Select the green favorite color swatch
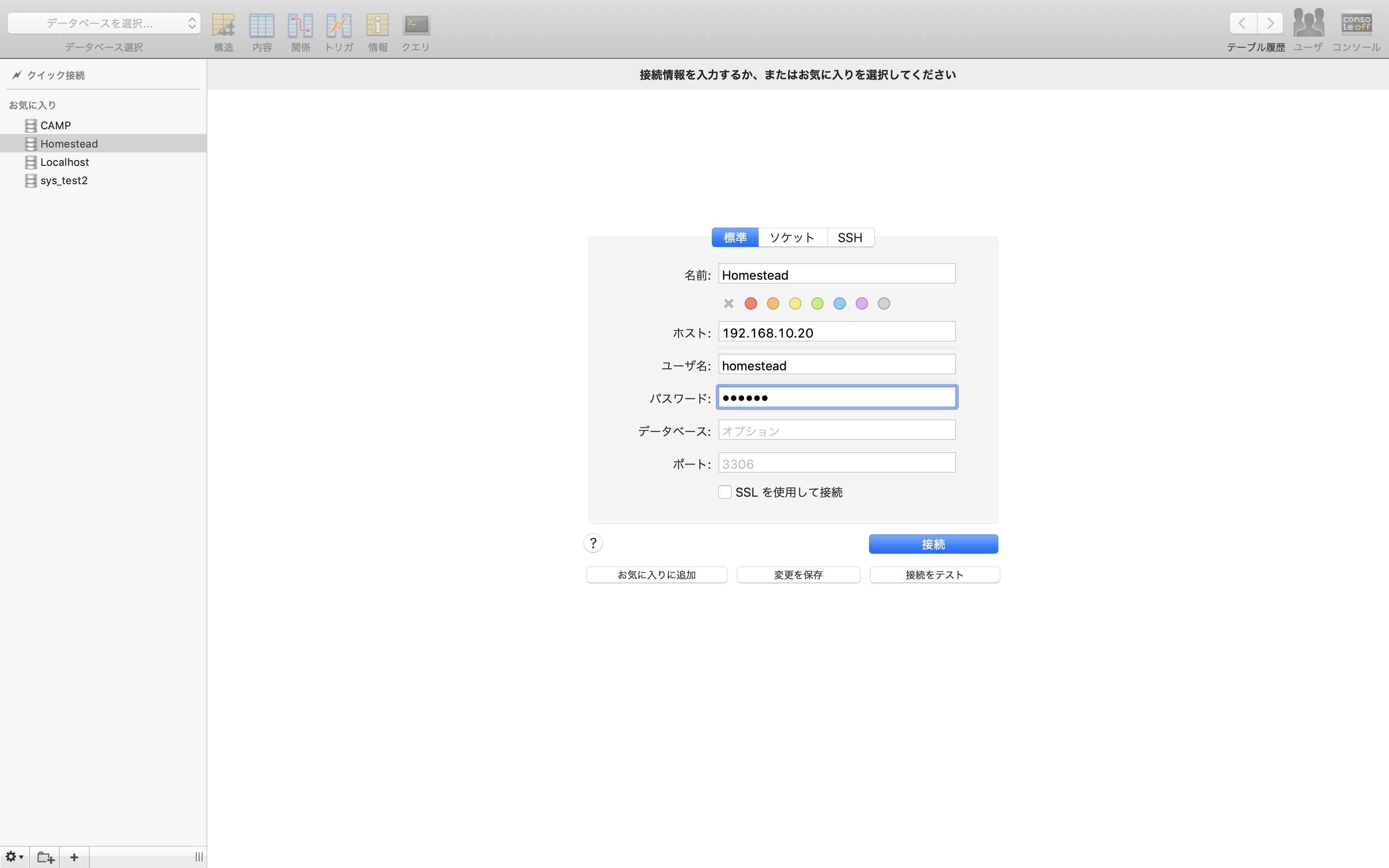Screen dimensions: 1389x868 [817, 303]
